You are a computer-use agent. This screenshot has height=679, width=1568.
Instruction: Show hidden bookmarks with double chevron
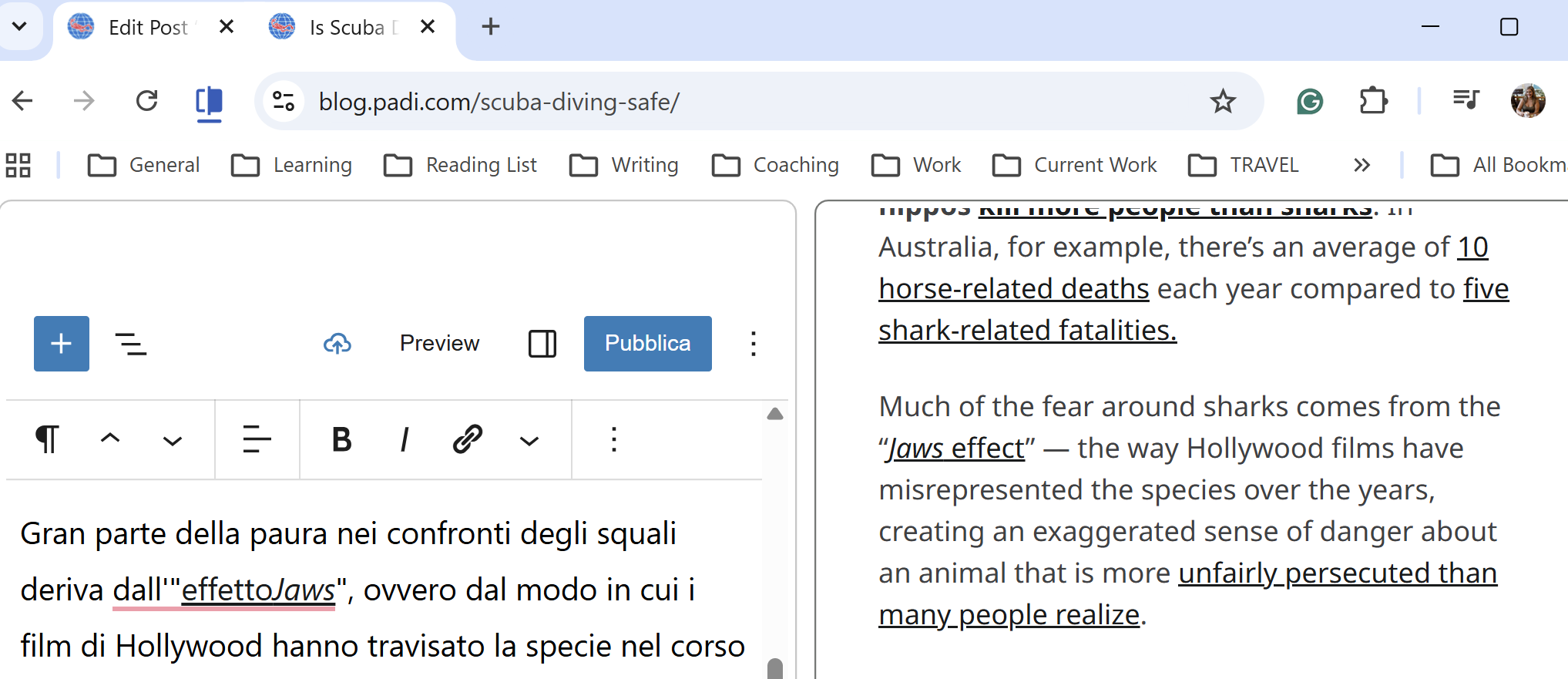click(x=1362, y=166)
